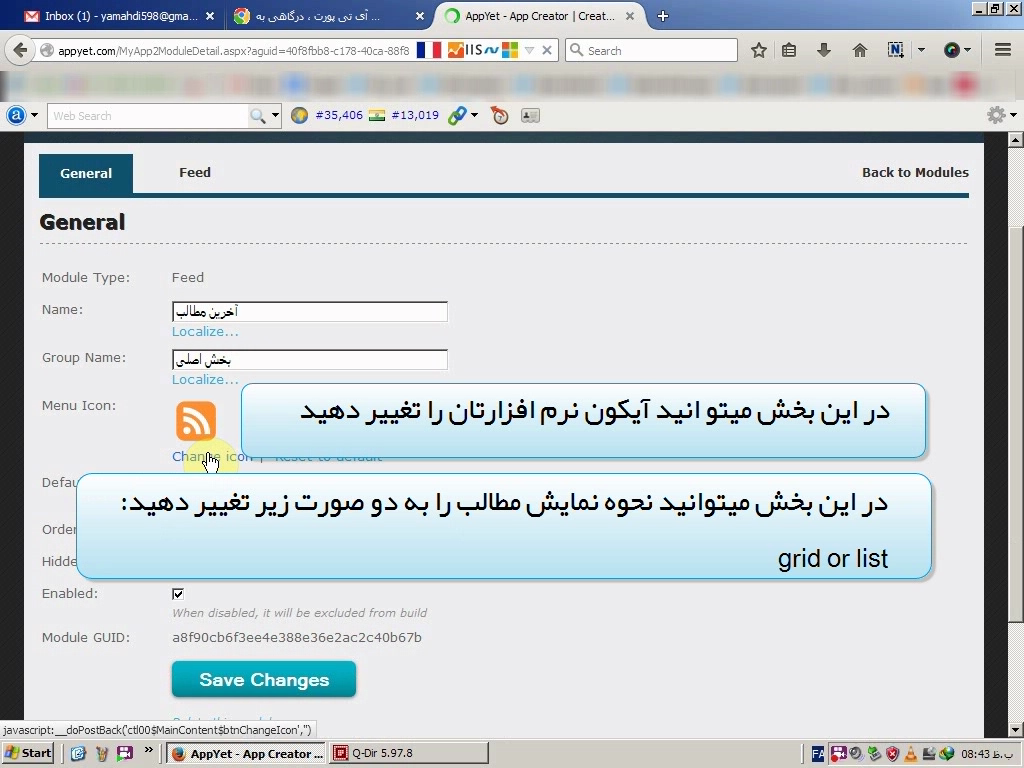Click Localize link under Name field
The height and width of the screenshot is (768, 1024).
205,332
